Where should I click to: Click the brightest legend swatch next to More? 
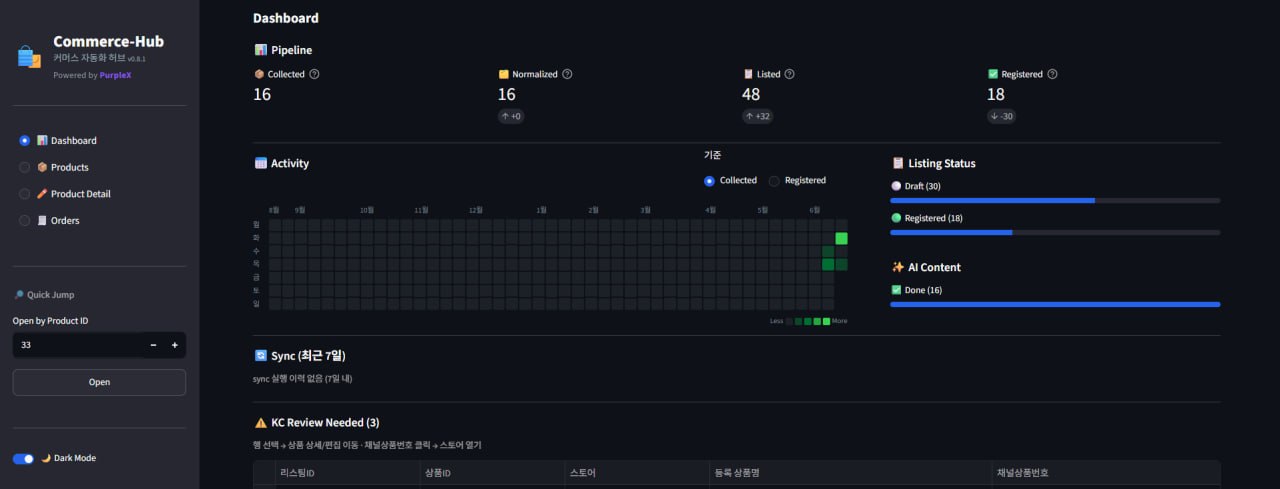click(826, 321)
